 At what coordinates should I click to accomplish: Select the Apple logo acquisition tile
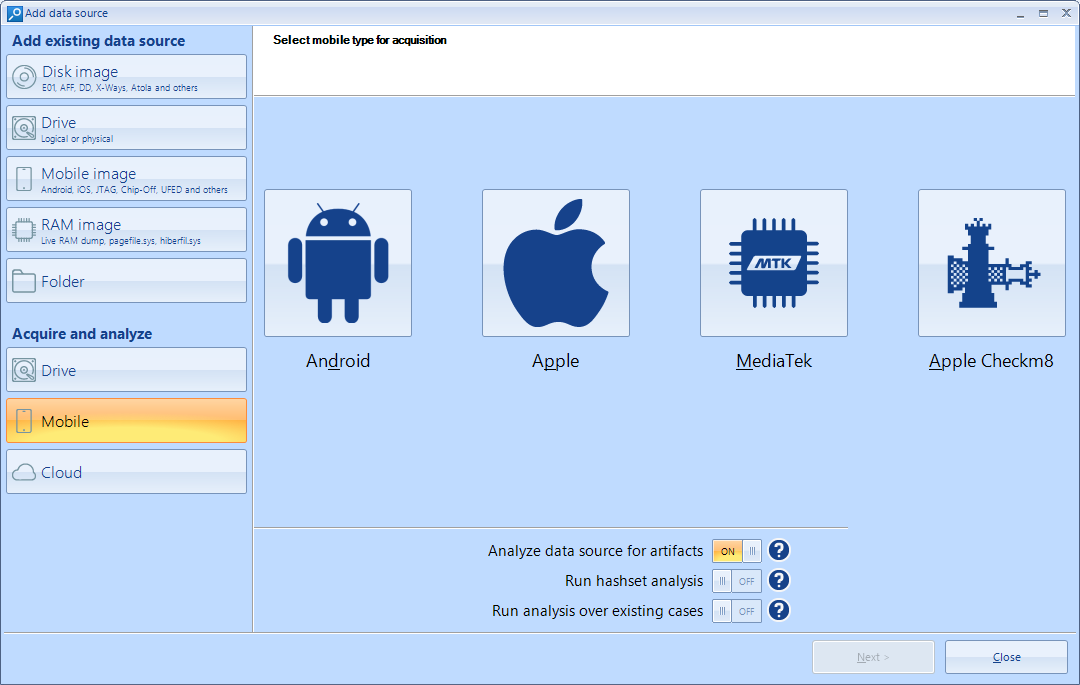pyautogui.click(x=556, y=263)
